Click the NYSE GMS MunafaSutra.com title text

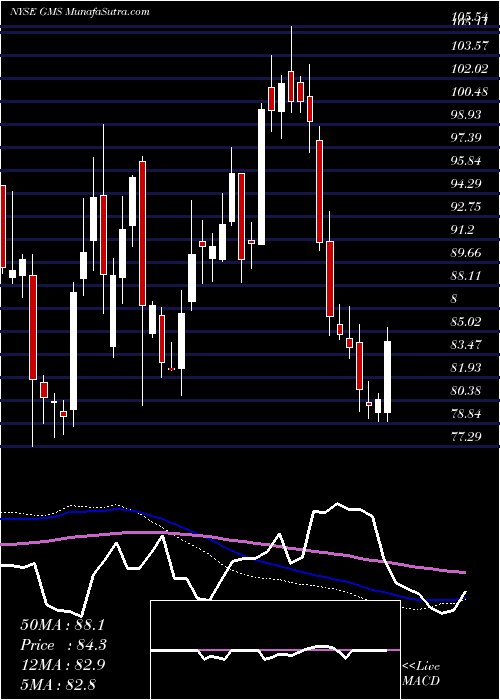tap(79, 12)
